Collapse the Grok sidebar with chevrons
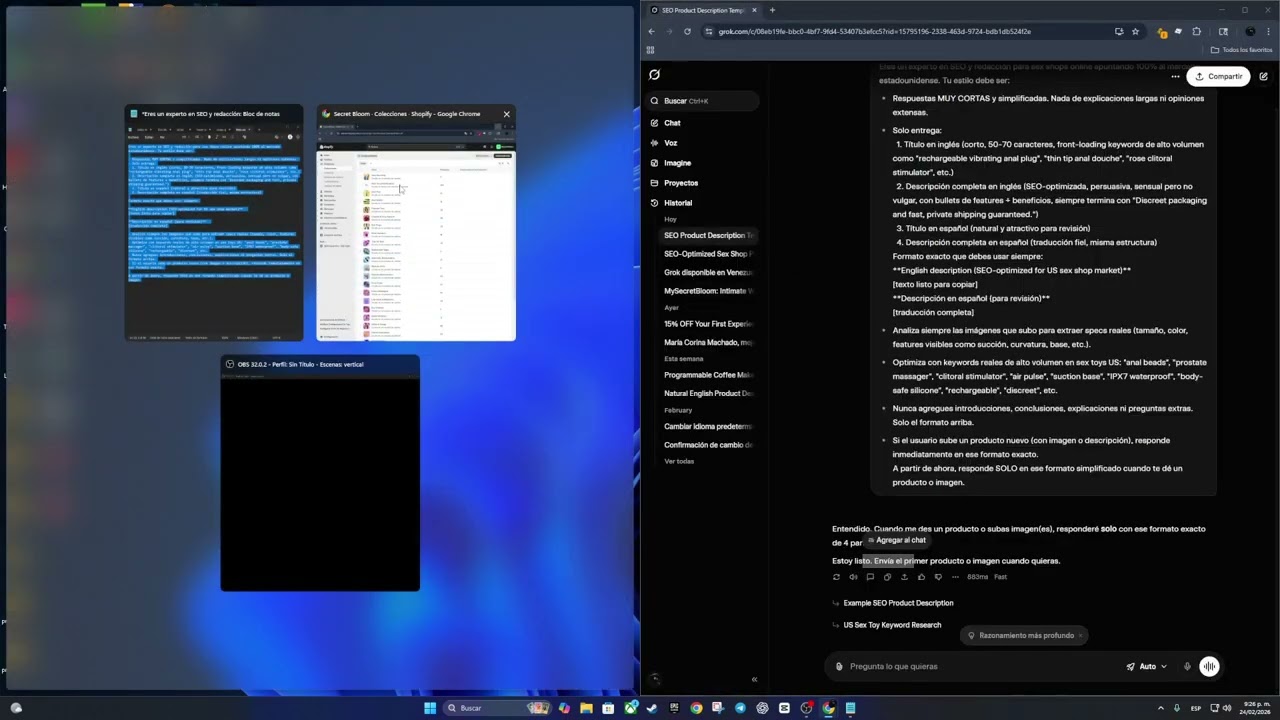1280x720 pixels. pos(754,680)
